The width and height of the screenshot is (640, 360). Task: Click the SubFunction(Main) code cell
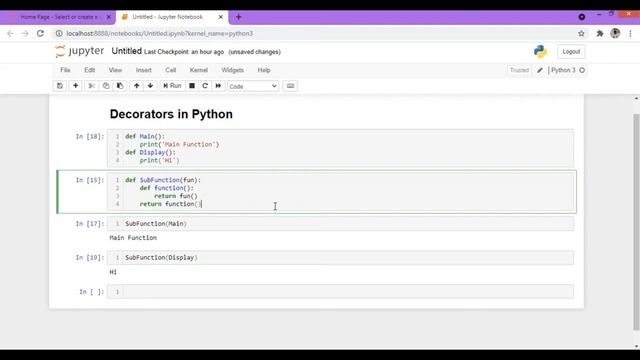click(x=340, y=224)
